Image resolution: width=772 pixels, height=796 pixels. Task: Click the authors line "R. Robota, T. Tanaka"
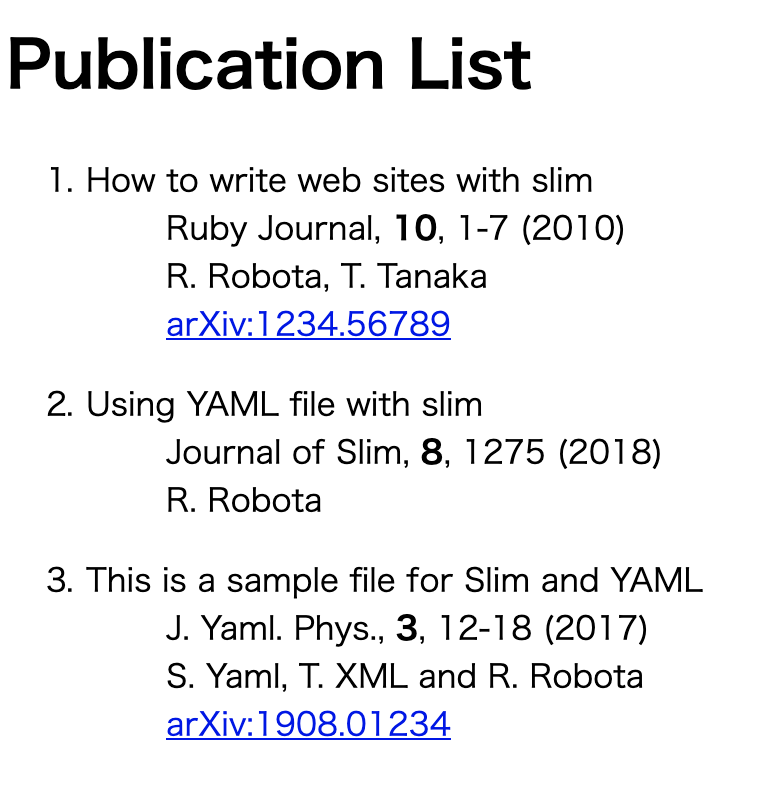(326, 276)
